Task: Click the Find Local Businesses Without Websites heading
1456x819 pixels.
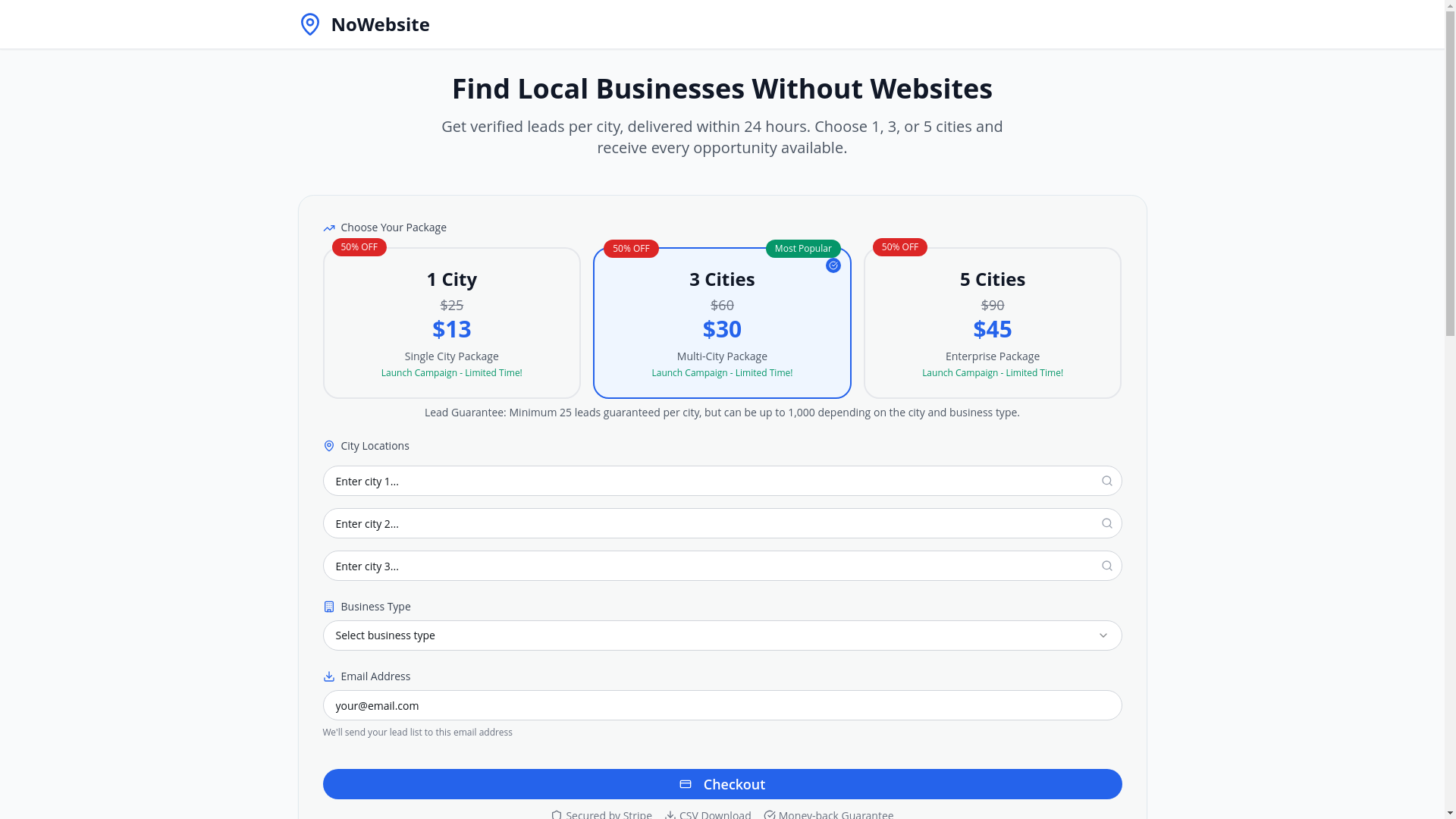Action: 722,89
